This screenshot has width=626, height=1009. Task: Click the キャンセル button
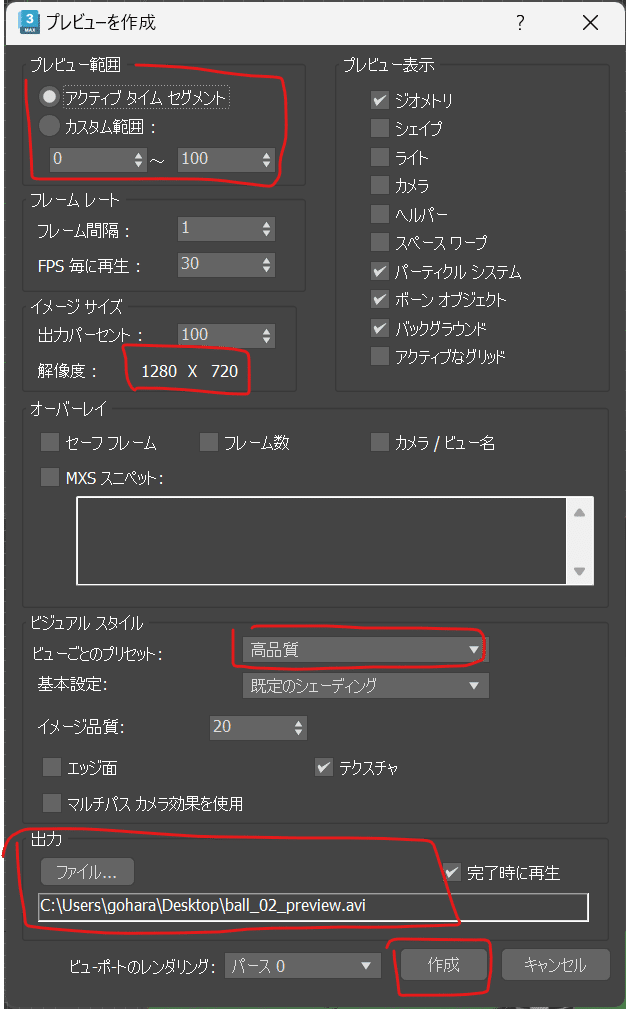click(x=555, y=965)
